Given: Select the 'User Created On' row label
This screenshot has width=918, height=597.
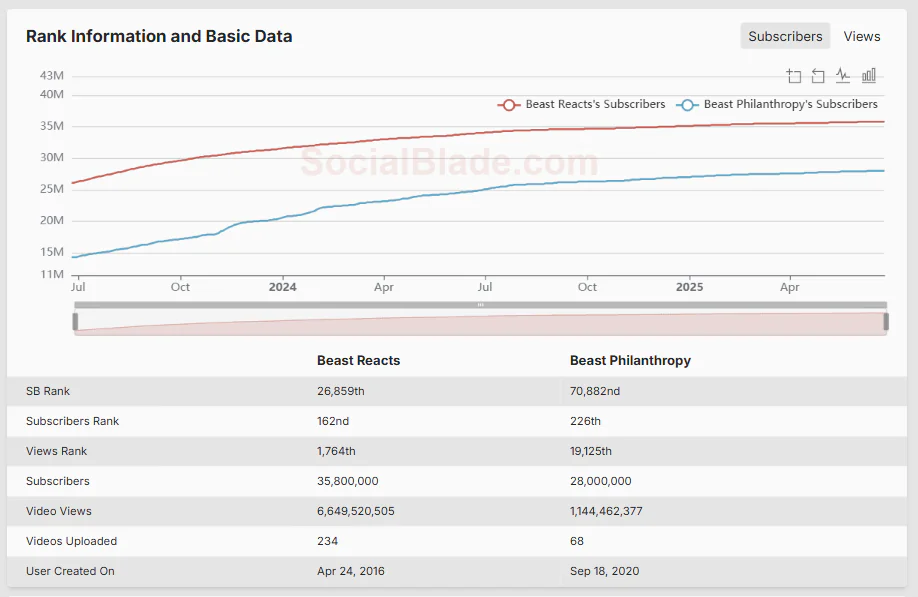Looking at the screenshot, I should pyautogui.click(x=70, y=571).
